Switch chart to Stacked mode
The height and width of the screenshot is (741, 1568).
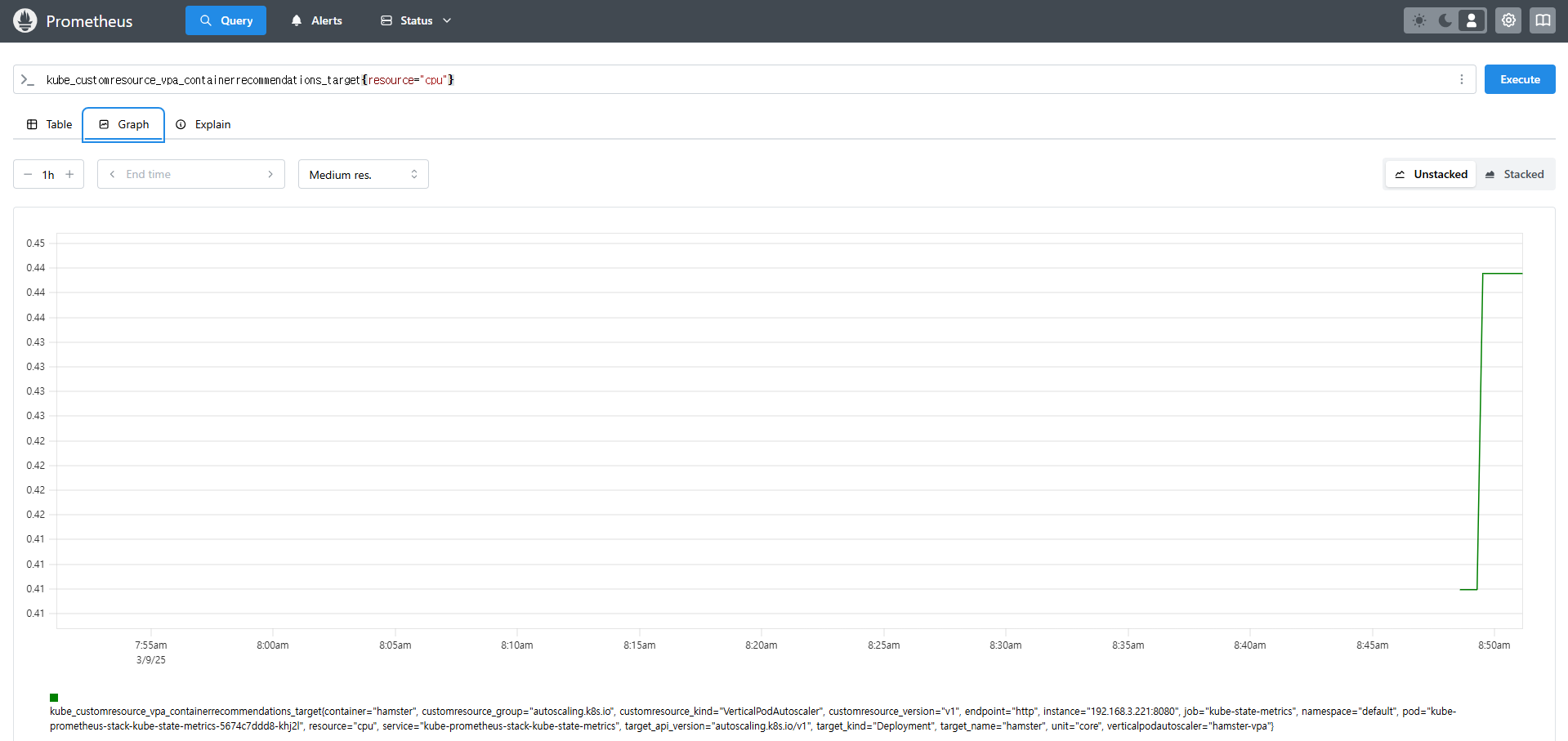[x=1515, y=174]
